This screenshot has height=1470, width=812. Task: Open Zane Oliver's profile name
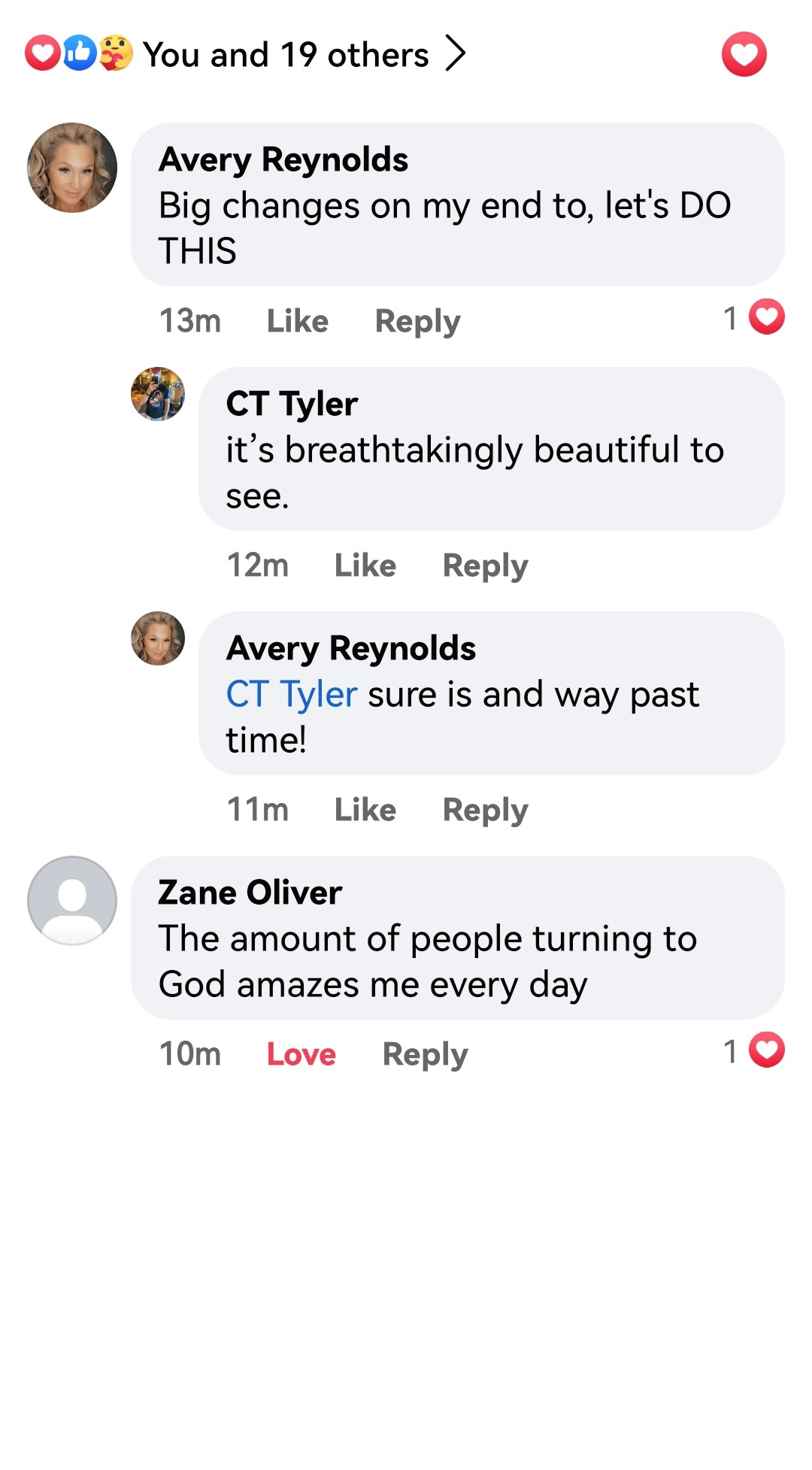point(250,893)
